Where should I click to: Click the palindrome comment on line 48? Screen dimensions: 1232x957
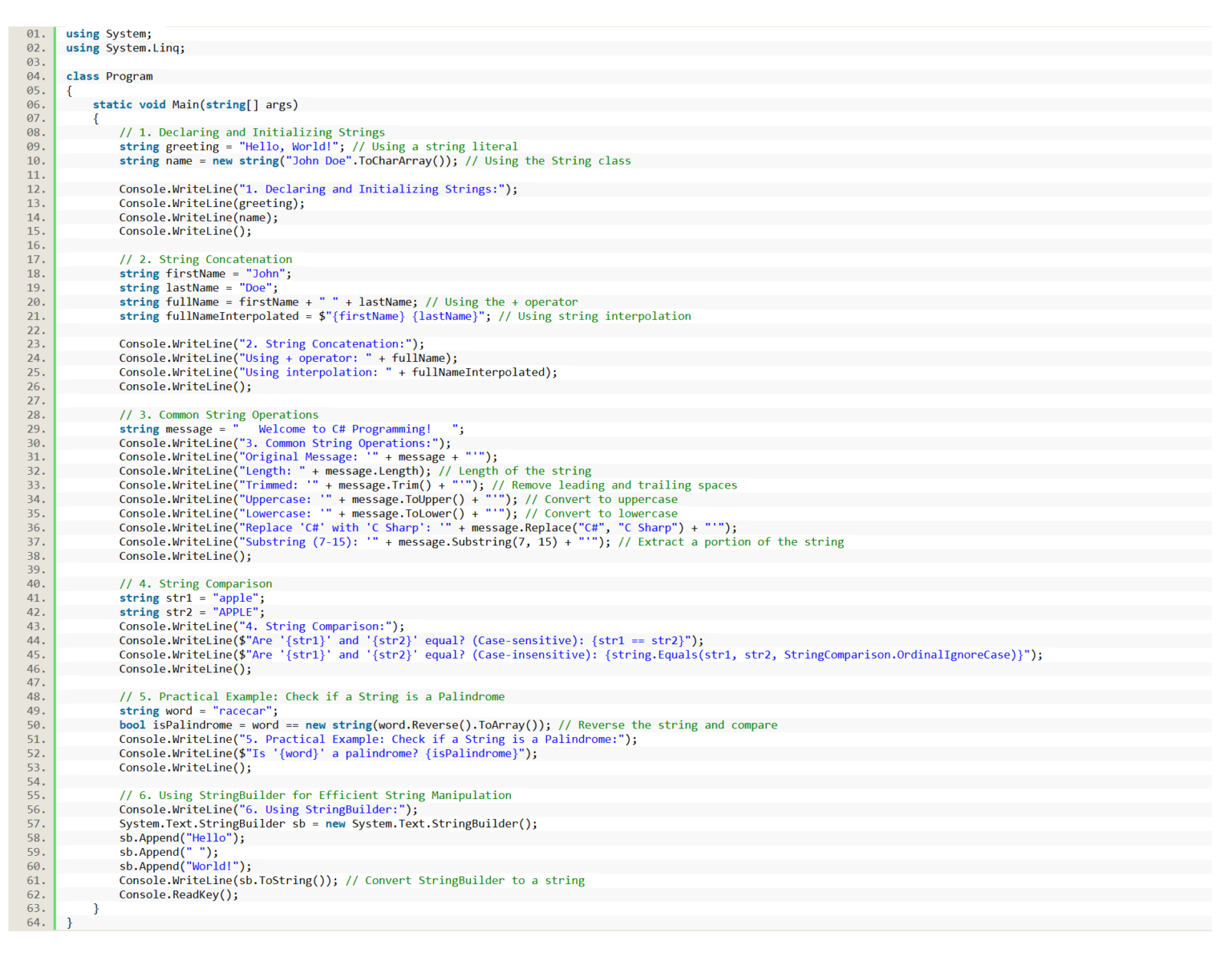click(x=311, y=697)
